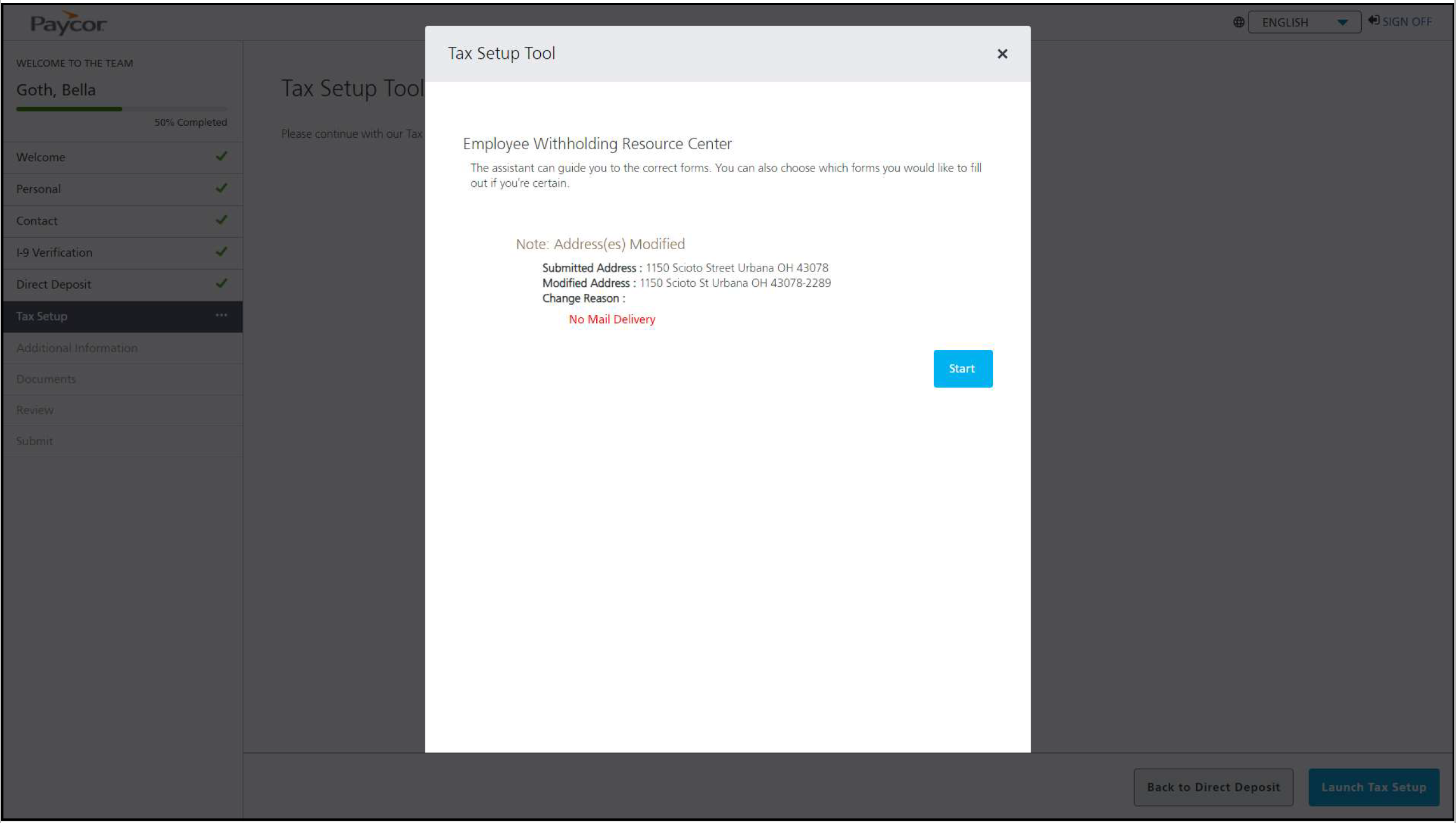Click Back to Direct Deposit button

1212,787
